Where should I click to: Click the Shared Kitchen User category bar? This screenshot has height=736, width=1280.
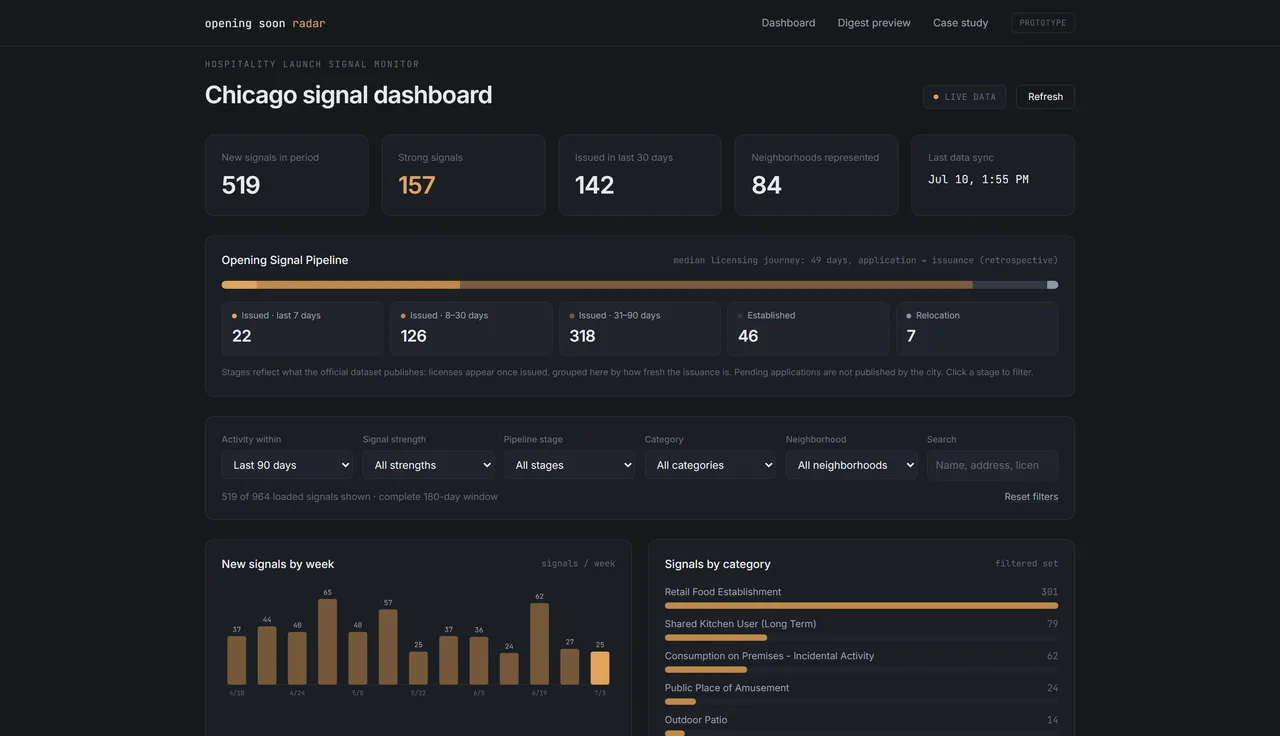tap(716, 638)
